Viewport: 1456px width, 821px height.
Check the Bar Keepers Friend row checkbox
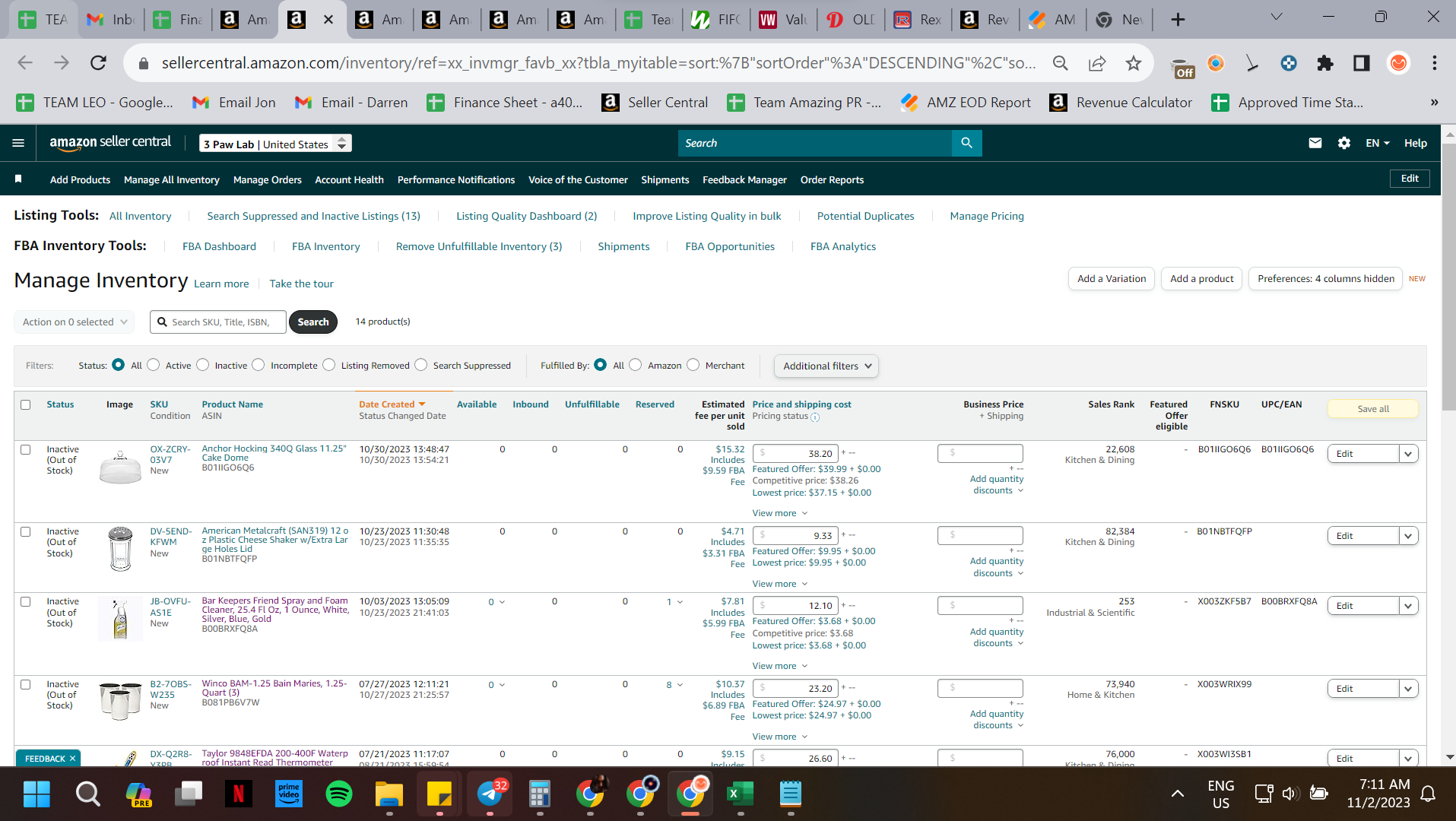click(x=26, y=602)
